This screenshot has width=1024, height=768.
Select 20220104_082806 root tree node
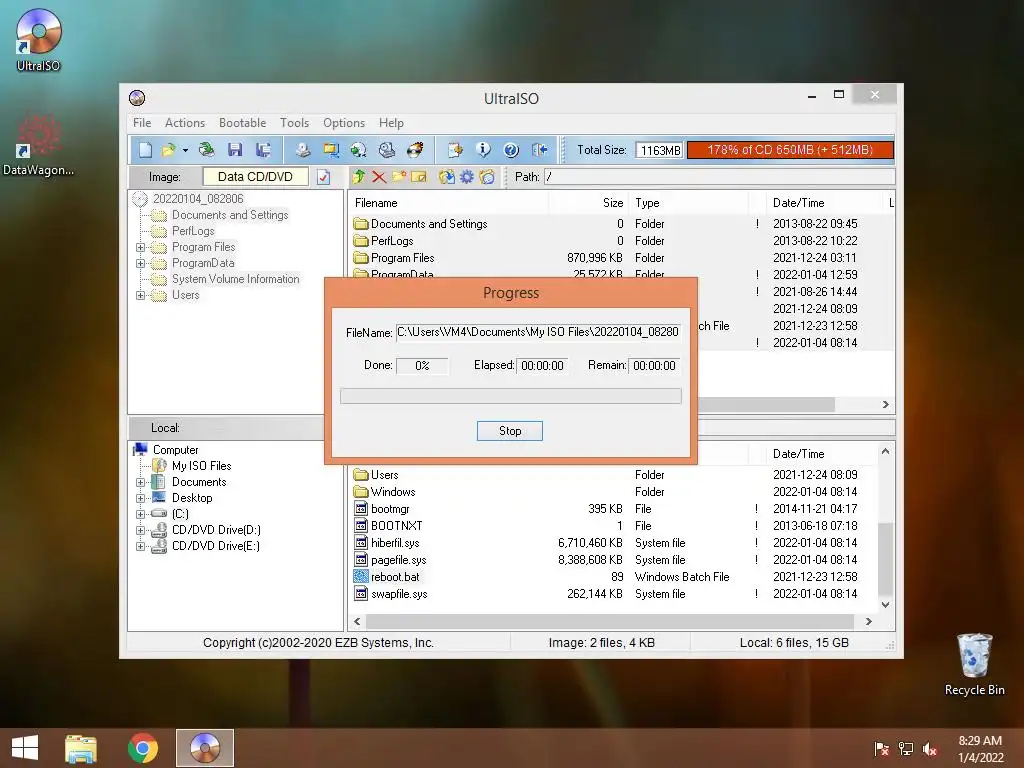pos(198,199)
